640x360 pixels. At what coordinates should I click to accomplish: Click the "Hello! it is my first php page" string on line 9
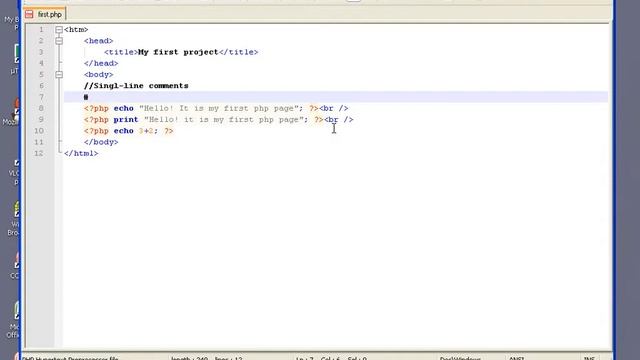click(x=224, y=120)
